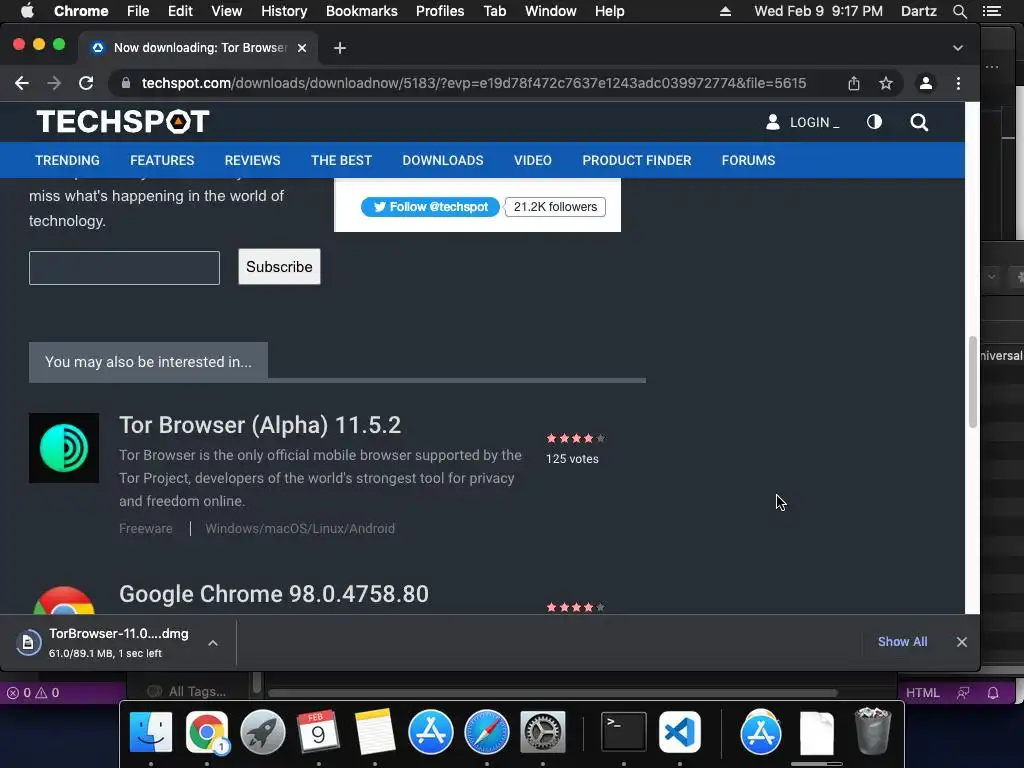Image resolution: width=1024 pixels, height=768 pixels.
Task: Click the site lock icon in address bar
Action: pos(126,83)
